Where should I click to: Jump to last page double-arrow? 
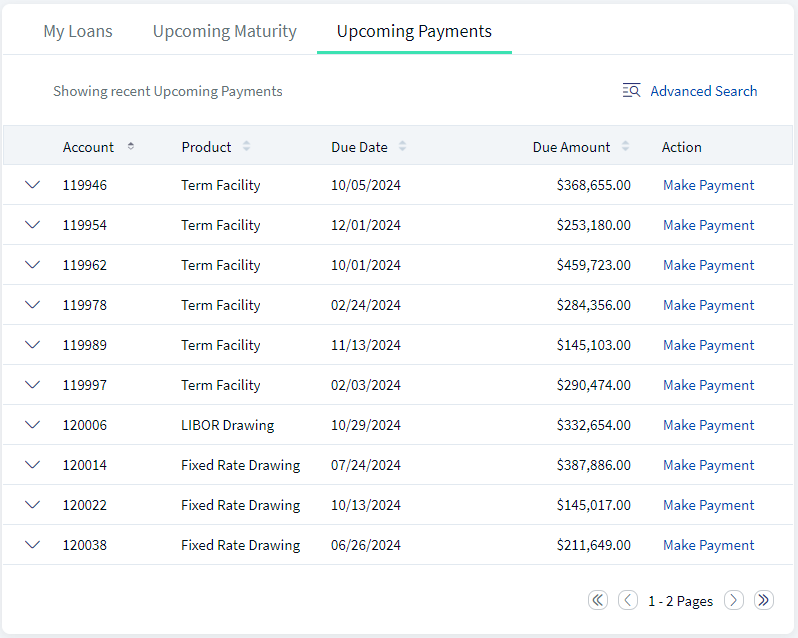tap(764, 600)
